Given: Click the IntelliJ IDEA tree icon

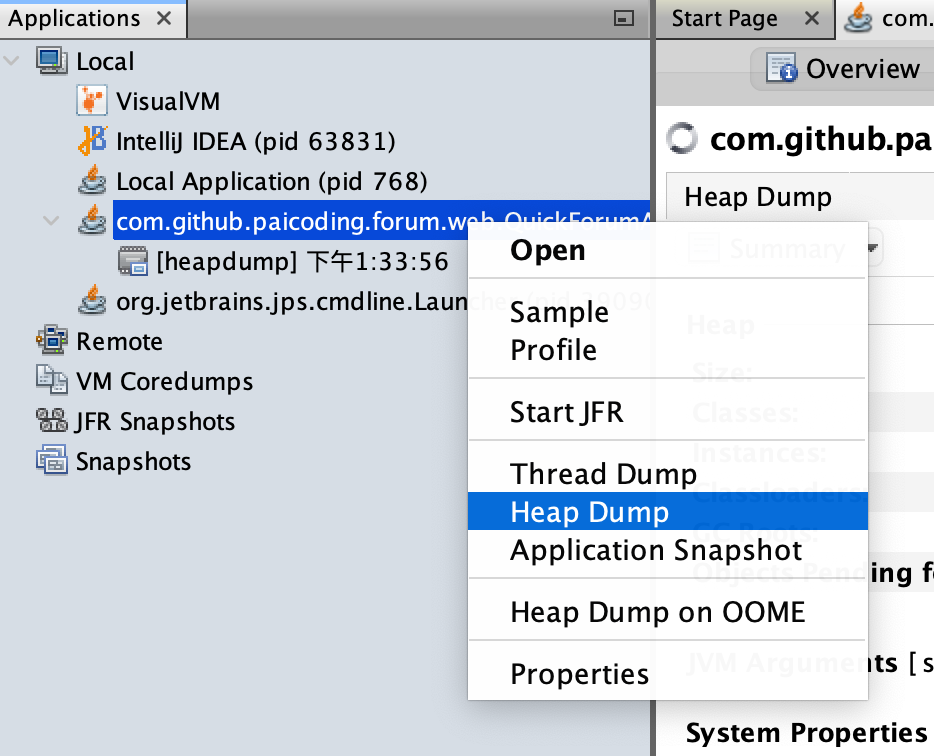Looking at the screenshot, I should point(93,141).
